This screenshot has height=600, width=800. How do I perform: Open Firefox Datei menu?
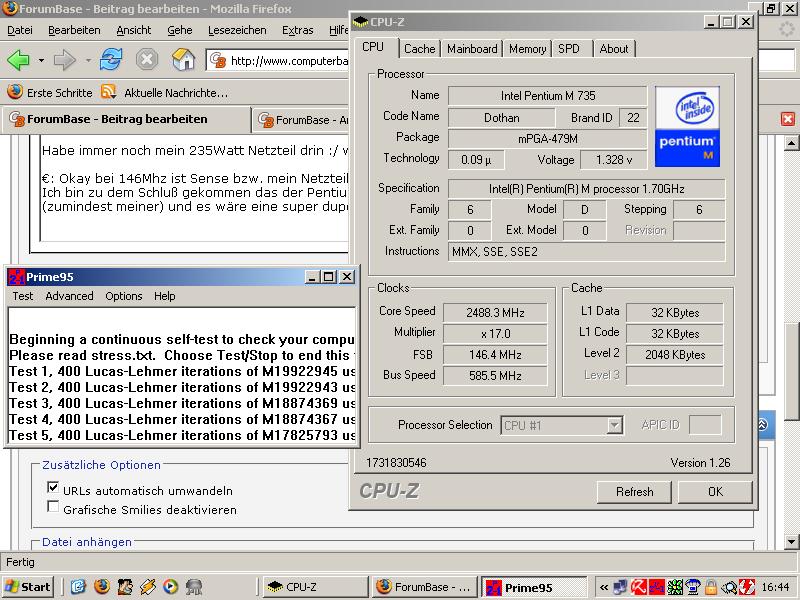[x=20, y=30]
